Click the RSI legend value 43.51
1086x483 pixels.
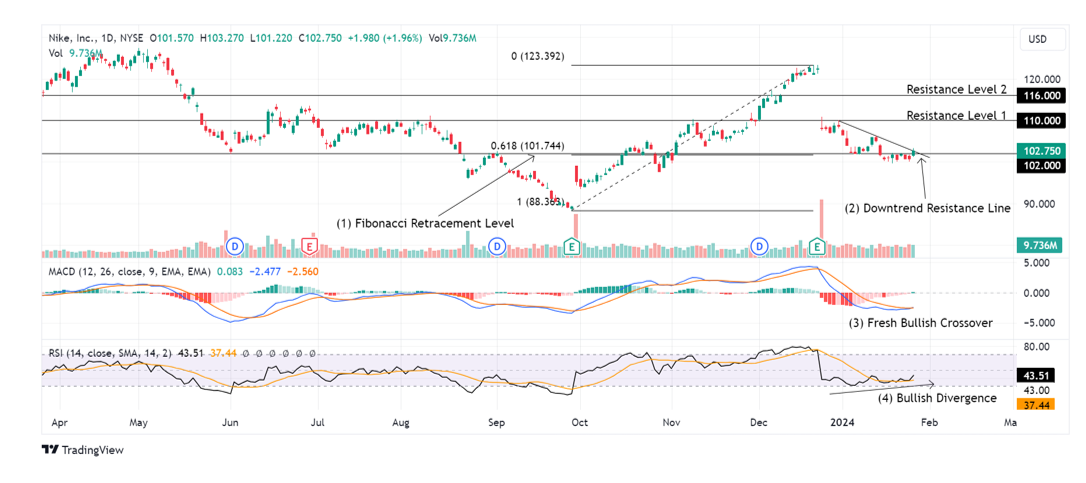coord(190,353)
